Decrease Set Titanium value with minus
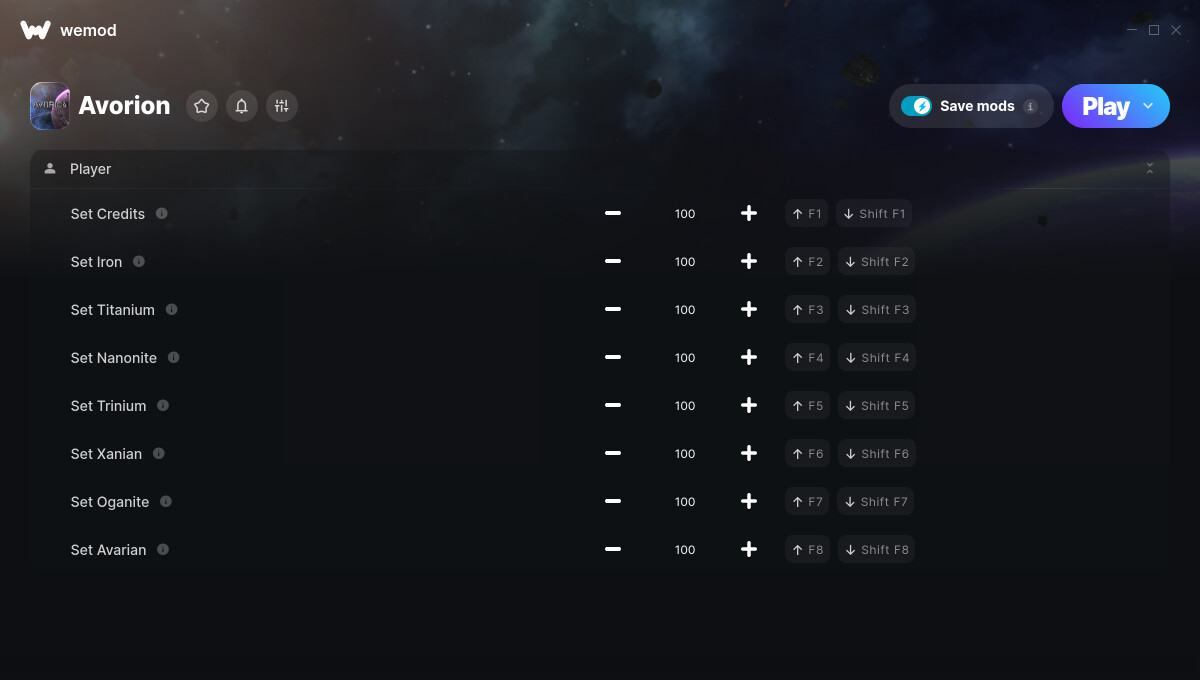 613,309
